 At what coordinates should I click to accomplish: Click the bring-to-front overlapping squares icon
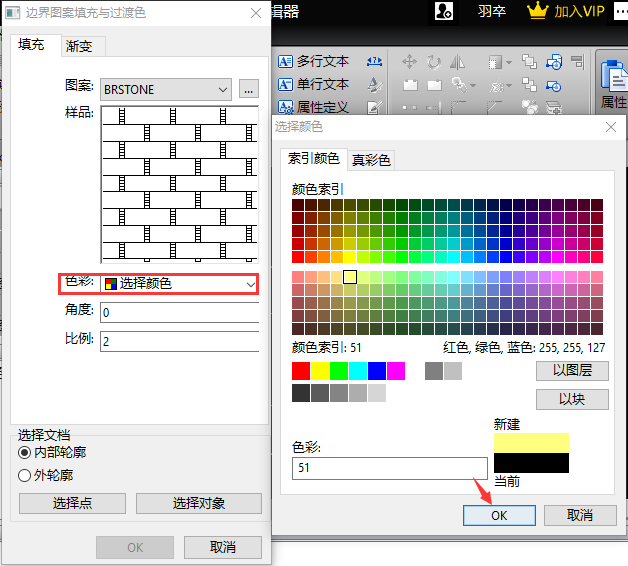click(x=529, y=62)
